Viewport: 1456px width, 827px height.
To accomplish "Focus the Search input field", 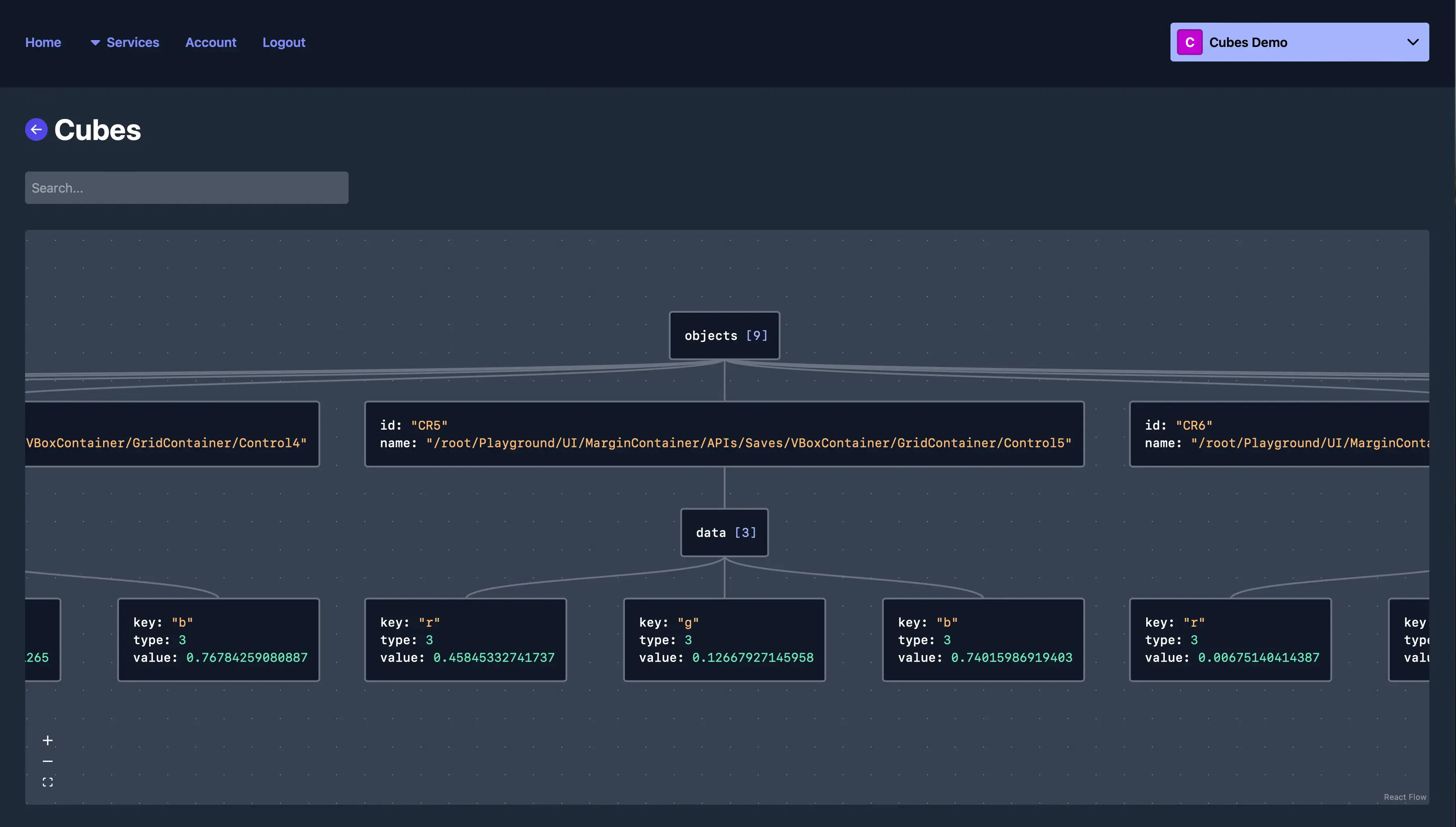I will click(187, 187).
